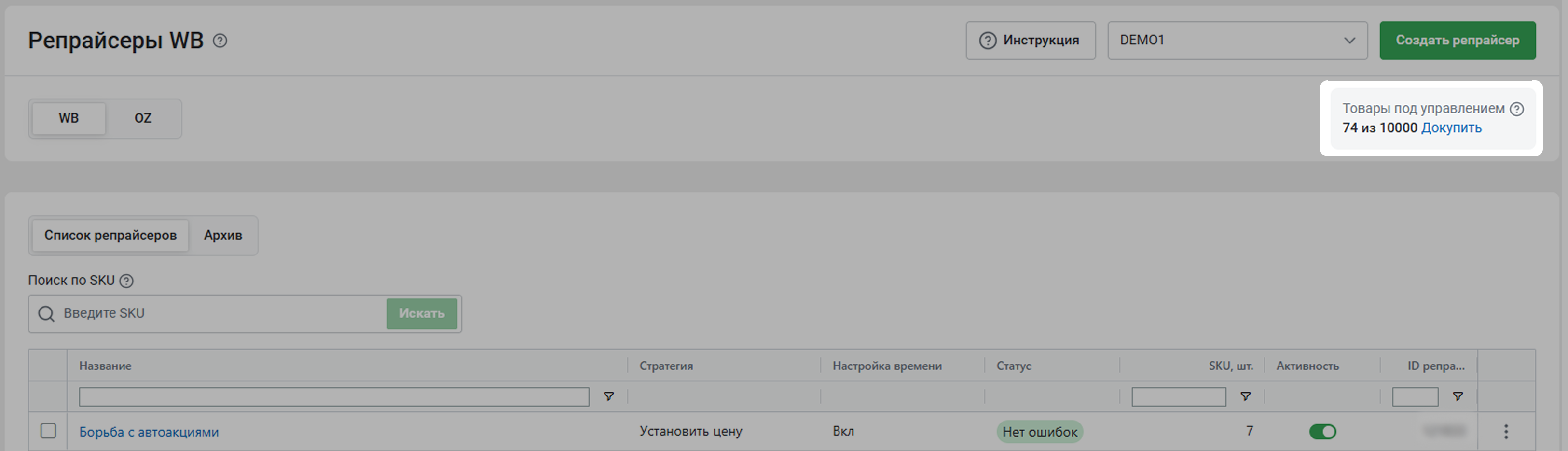Click filter icon for ID репрайсера column
The width and height of the screenshot is (1568, 451).
(x=1458, y=397)
